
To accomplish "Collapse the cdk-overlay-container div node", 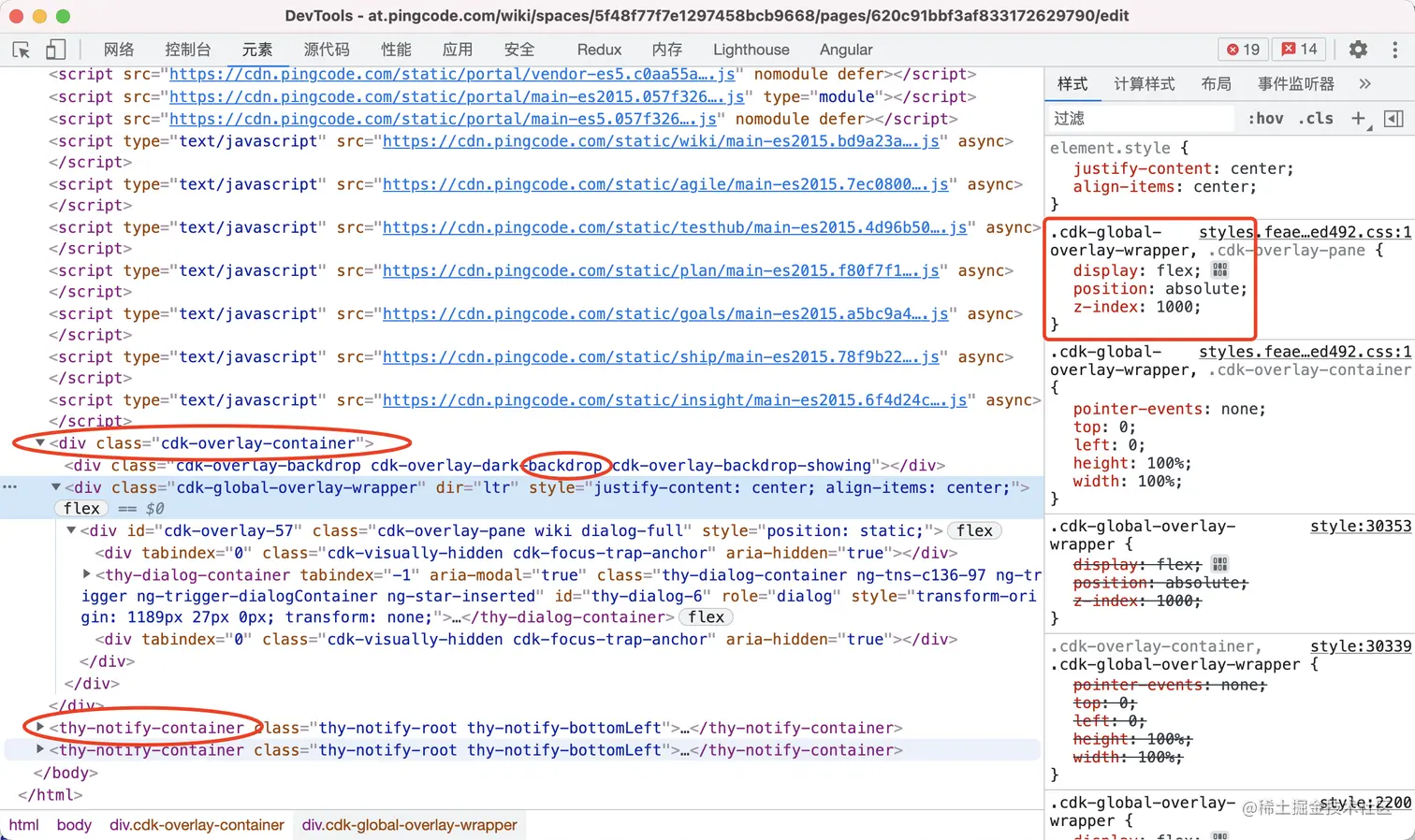I will coord(40,442).
